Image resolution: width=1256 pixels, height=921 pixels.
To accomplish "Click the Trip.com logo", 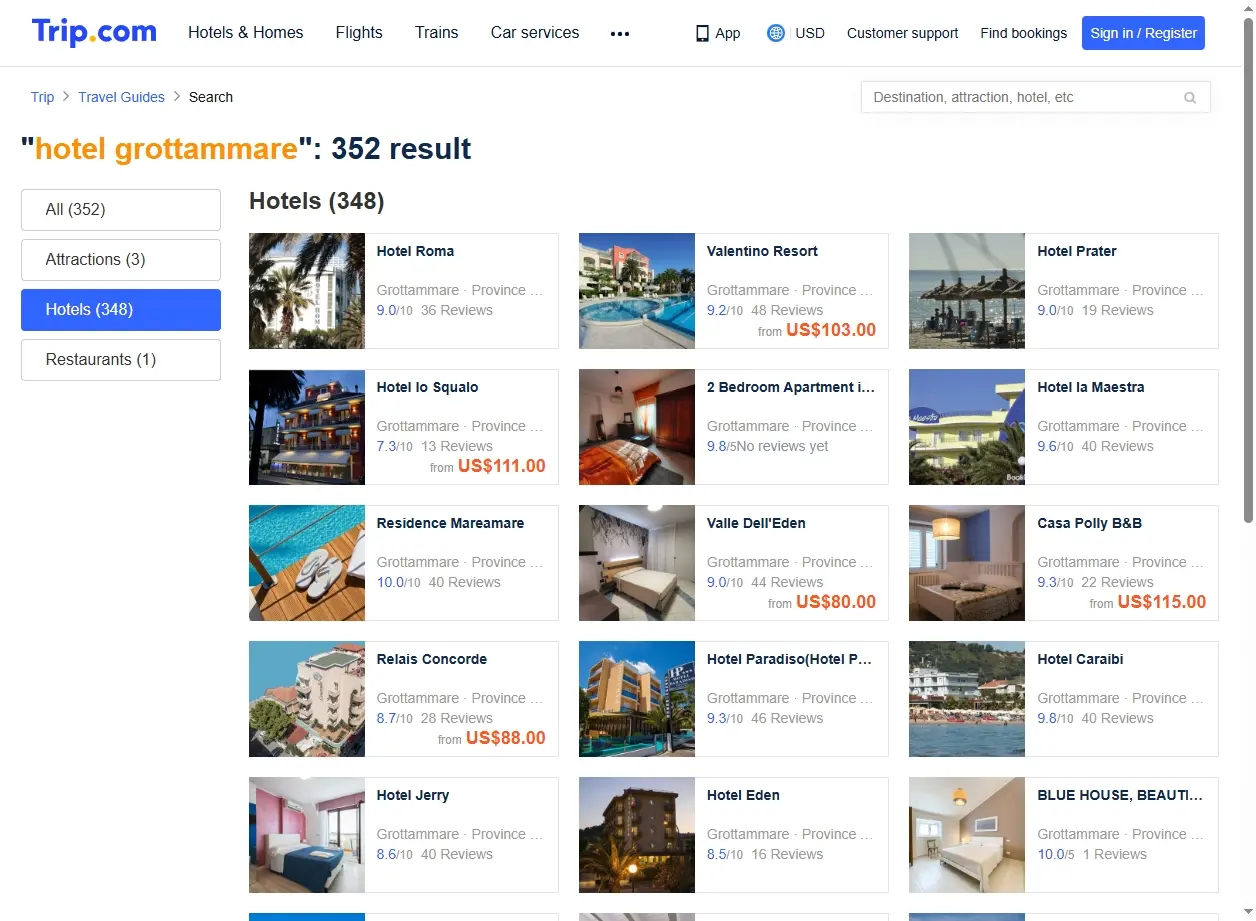I will click(x=94, y=32).
